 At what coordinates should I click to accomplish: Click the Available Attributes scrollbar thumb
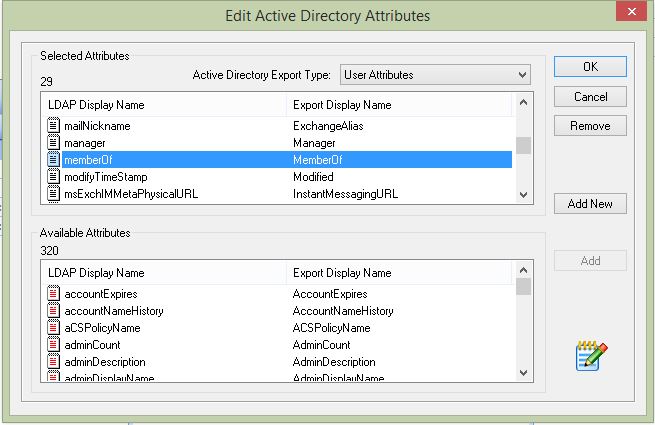[523, 287]
